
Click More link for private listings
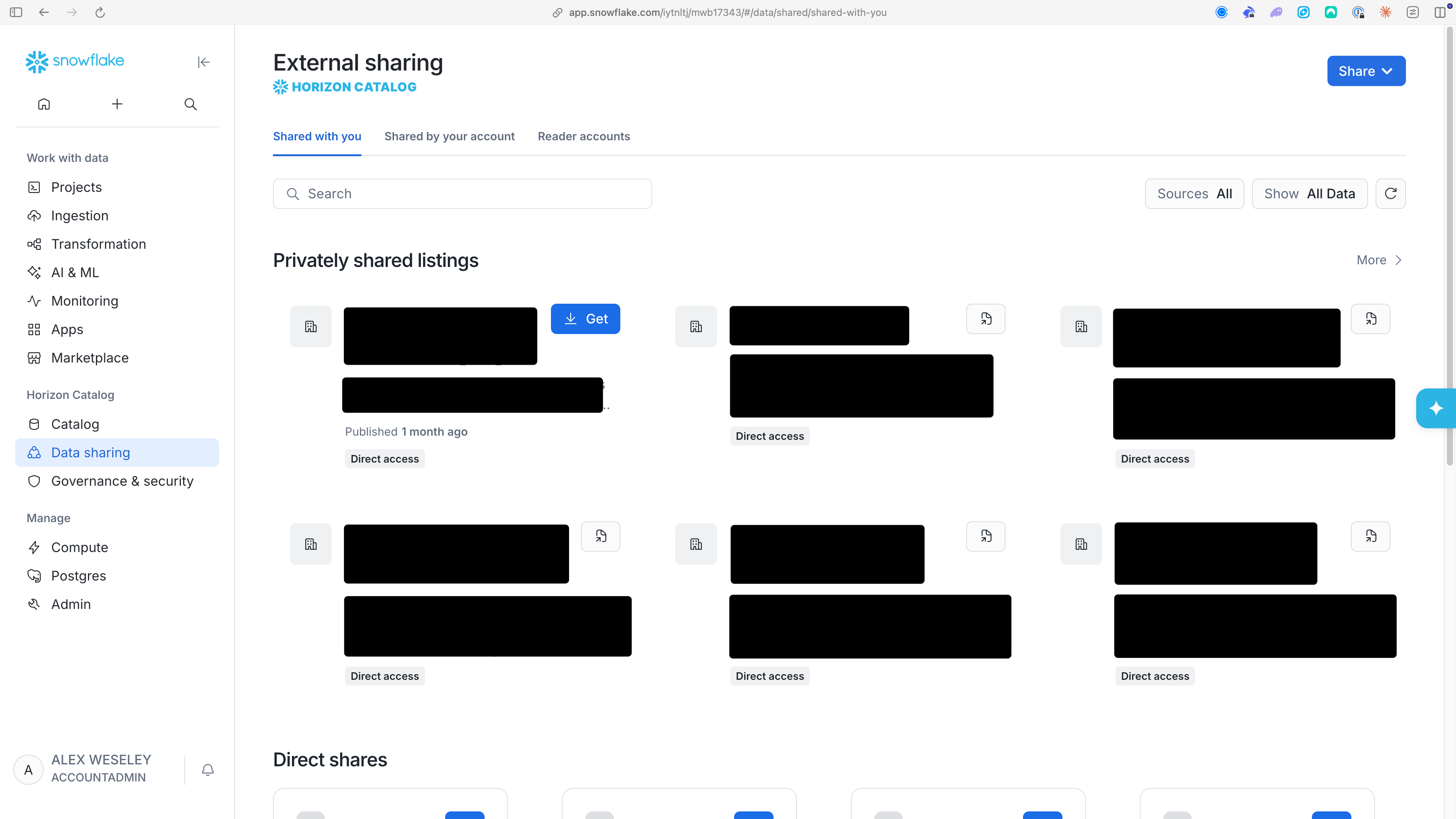tap(1380, 260)
